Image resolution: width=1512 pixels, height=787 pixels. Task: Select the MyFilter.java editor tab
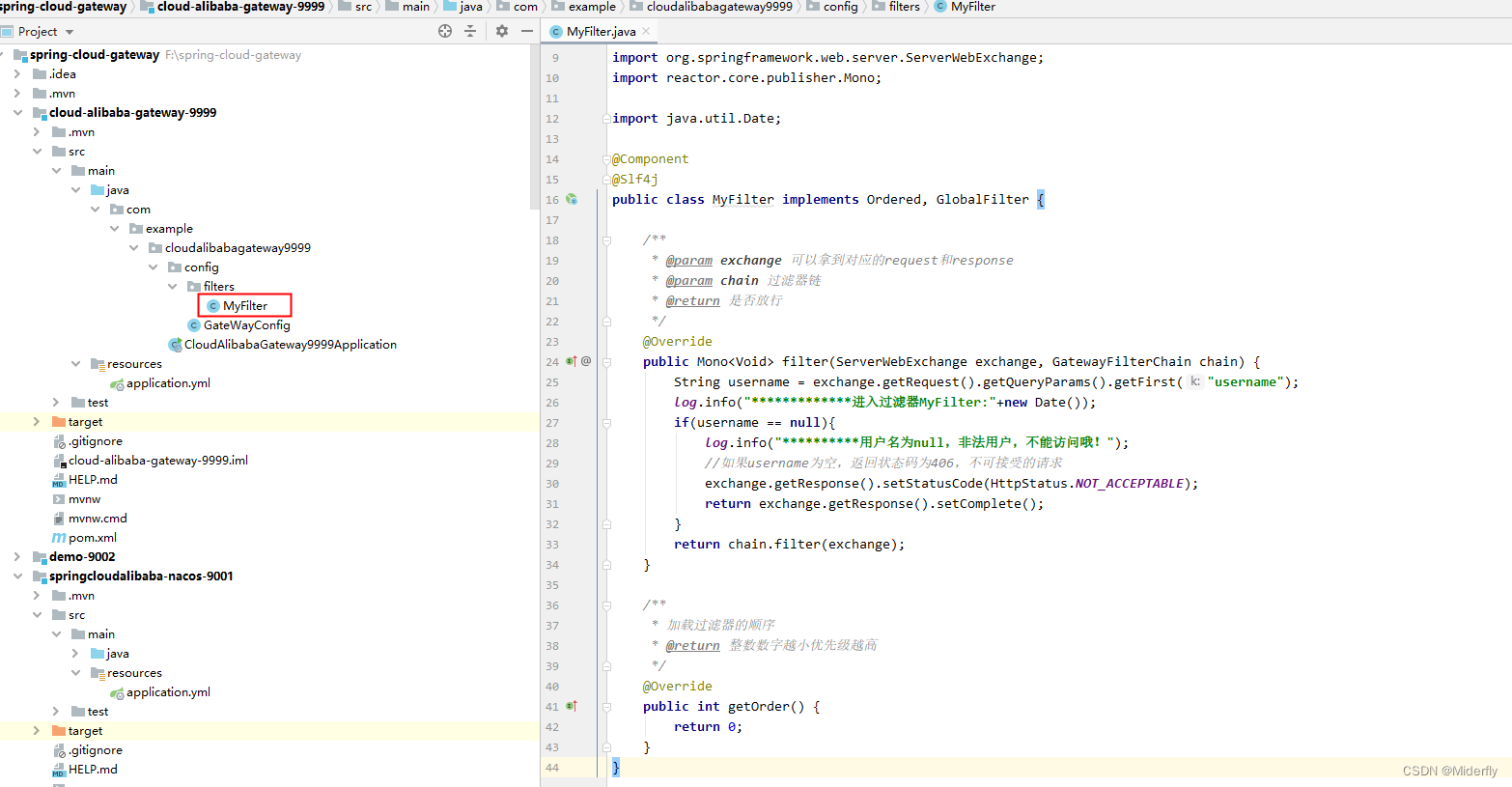(601, 31)
